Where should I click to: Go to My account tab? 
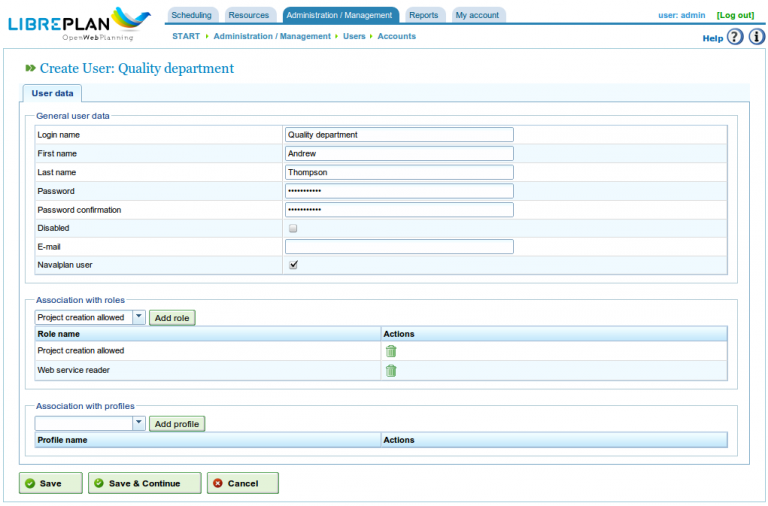[x=476, y=15]
